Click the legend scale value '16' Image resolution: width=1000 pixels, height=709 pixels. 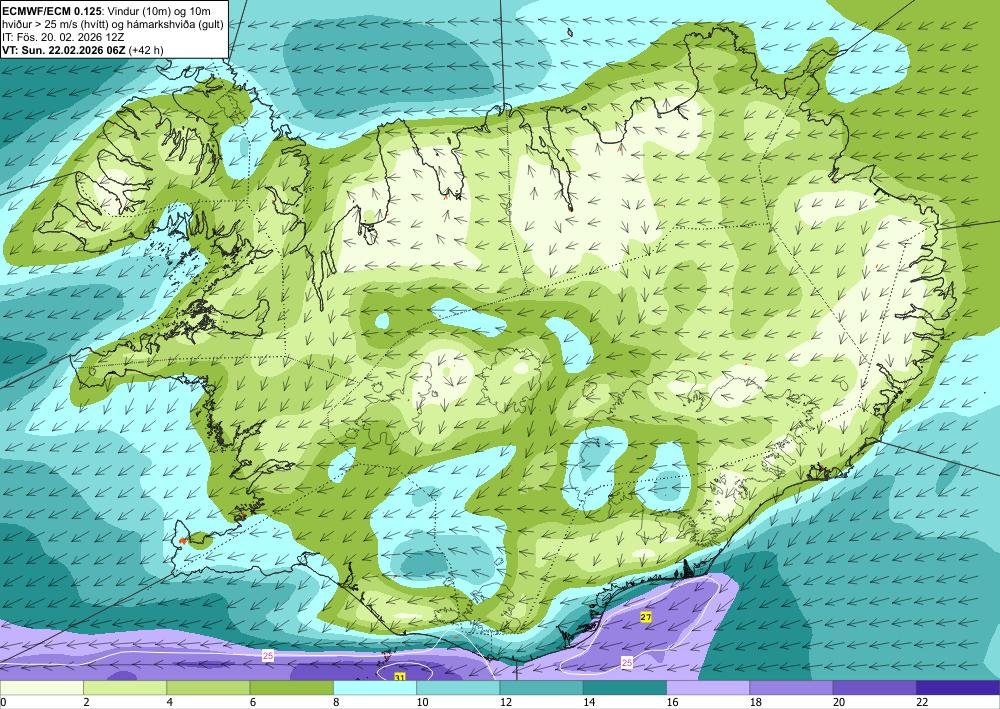coord(672,702)
